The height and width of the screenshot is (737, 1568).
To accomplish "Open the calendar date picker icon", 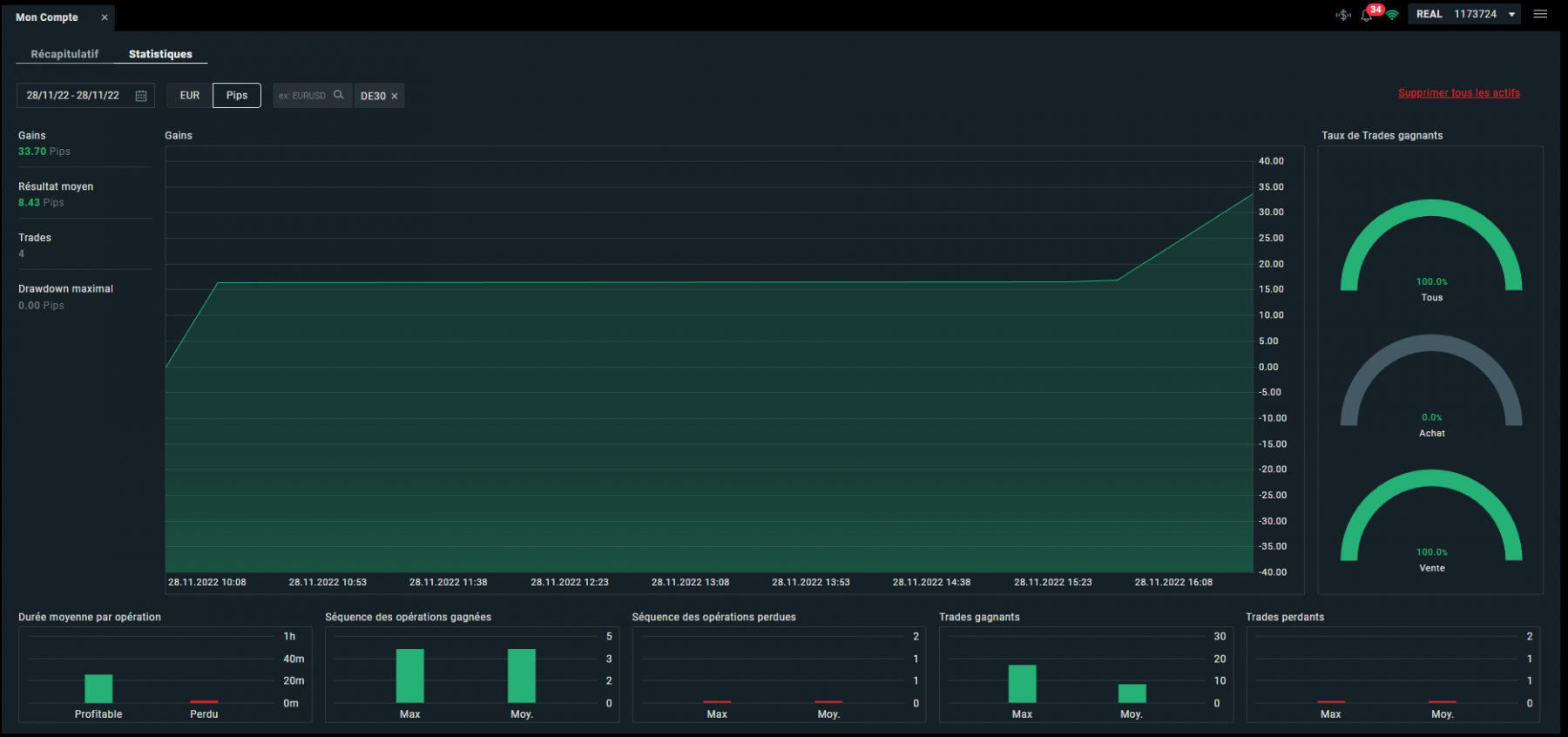I will (141, 96).
